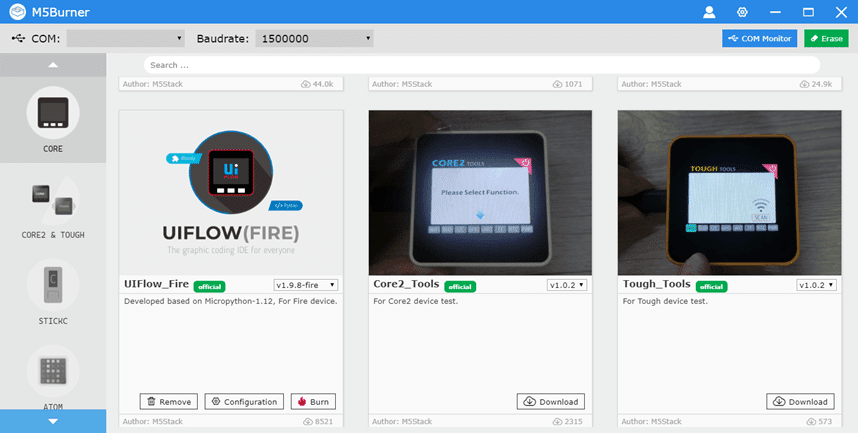
Task: Minimize the M5Burner window
Action: [x=775, y=12]
